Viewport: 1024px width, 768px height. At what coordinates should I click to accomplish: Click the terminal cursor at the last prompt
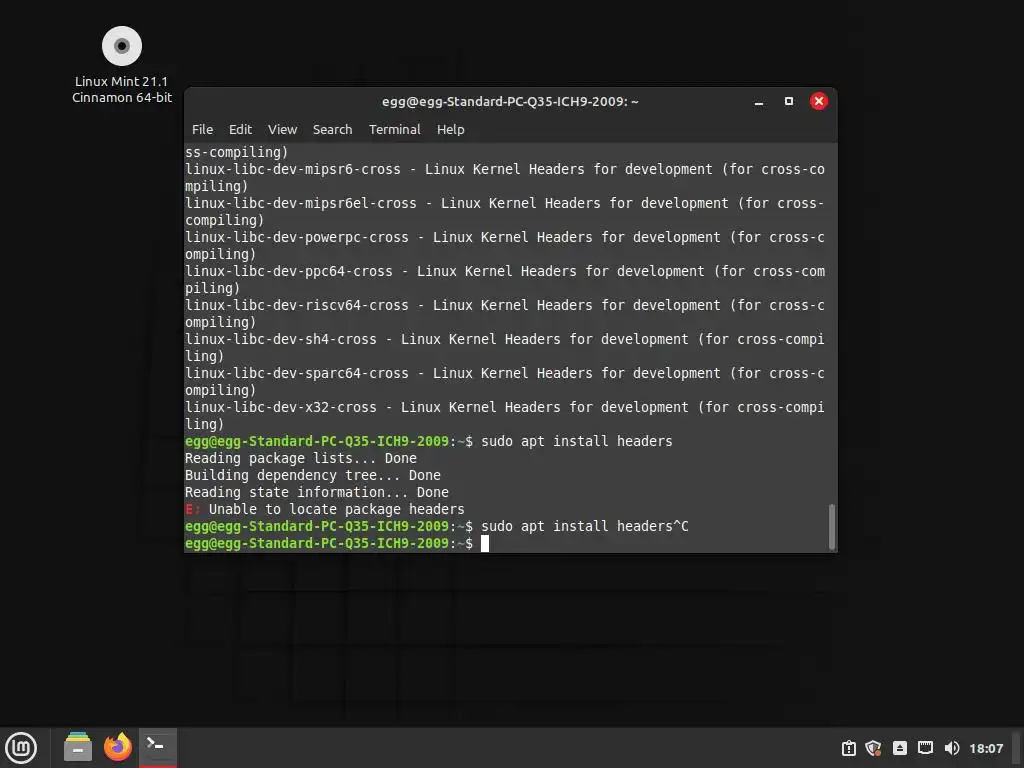[x=485, y=543]
